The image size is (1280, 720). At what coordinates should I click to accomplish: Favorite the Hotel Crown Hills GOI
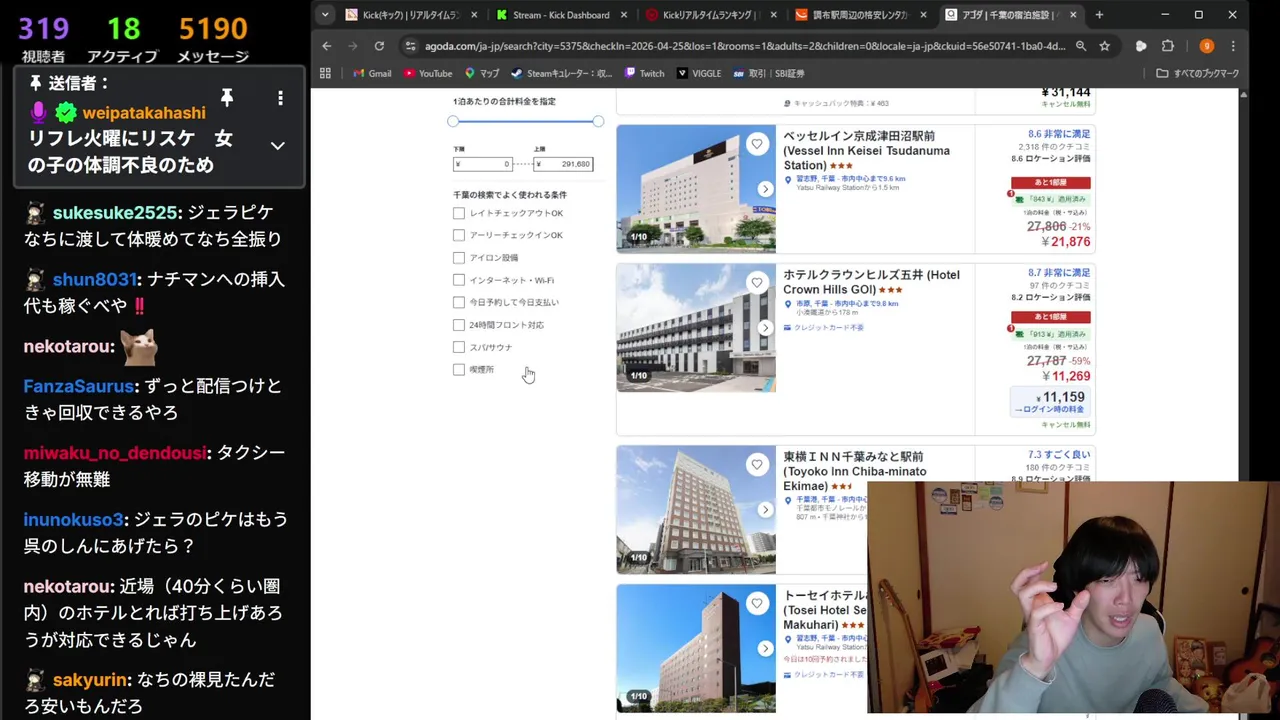[x=757, y=283]
